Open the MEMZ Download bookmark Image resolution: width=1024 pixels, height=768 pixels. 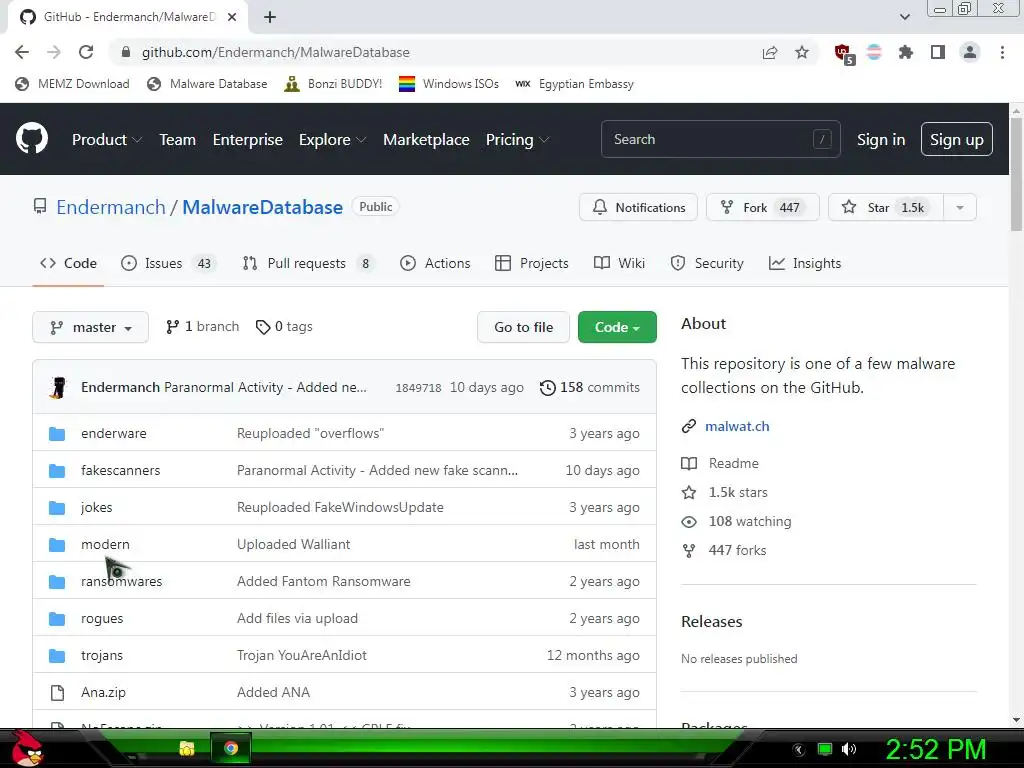(72, 84)
